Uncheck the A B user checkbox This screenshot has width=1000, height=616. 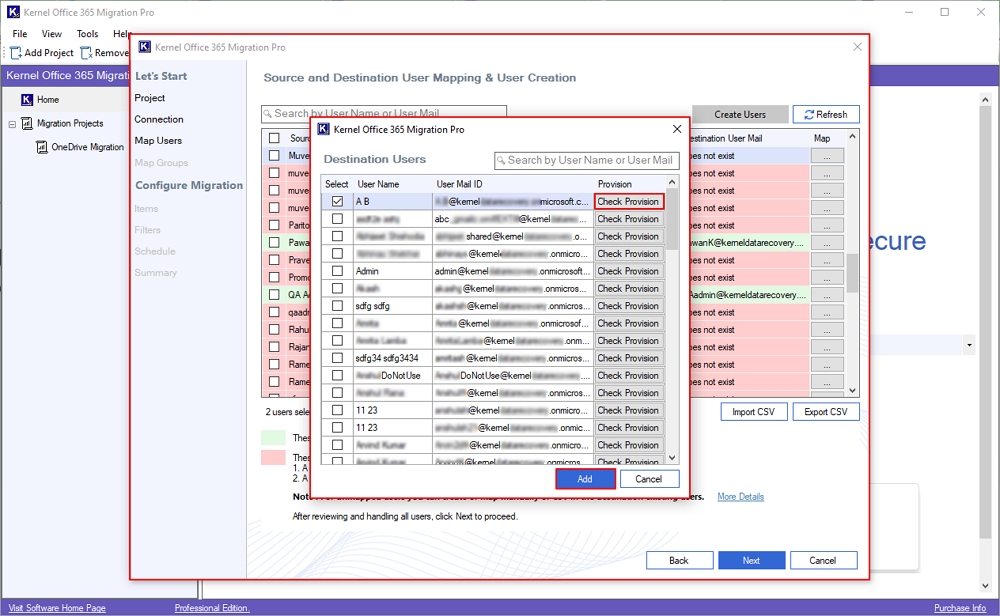click(x=337, y=202)
